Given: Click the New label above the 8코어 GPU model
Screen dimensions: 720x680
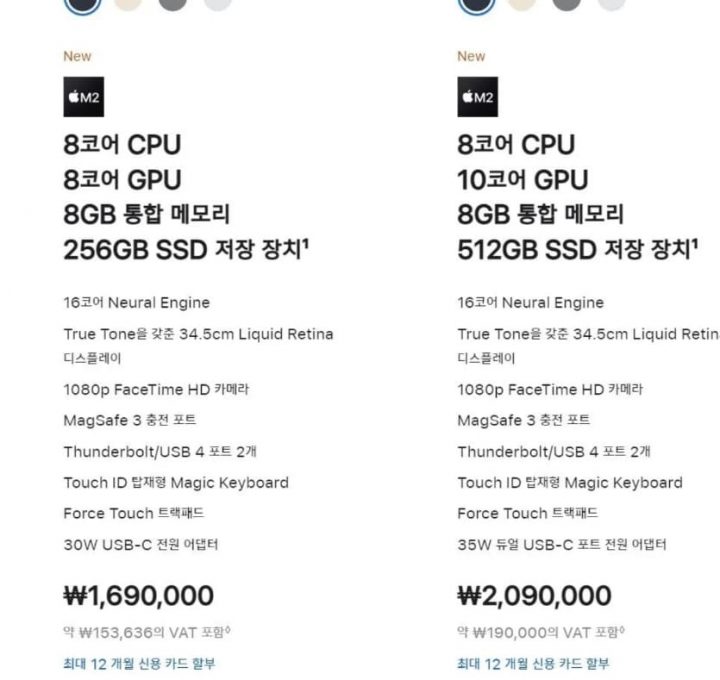Looking at the screenshot, I should [77, 56].
